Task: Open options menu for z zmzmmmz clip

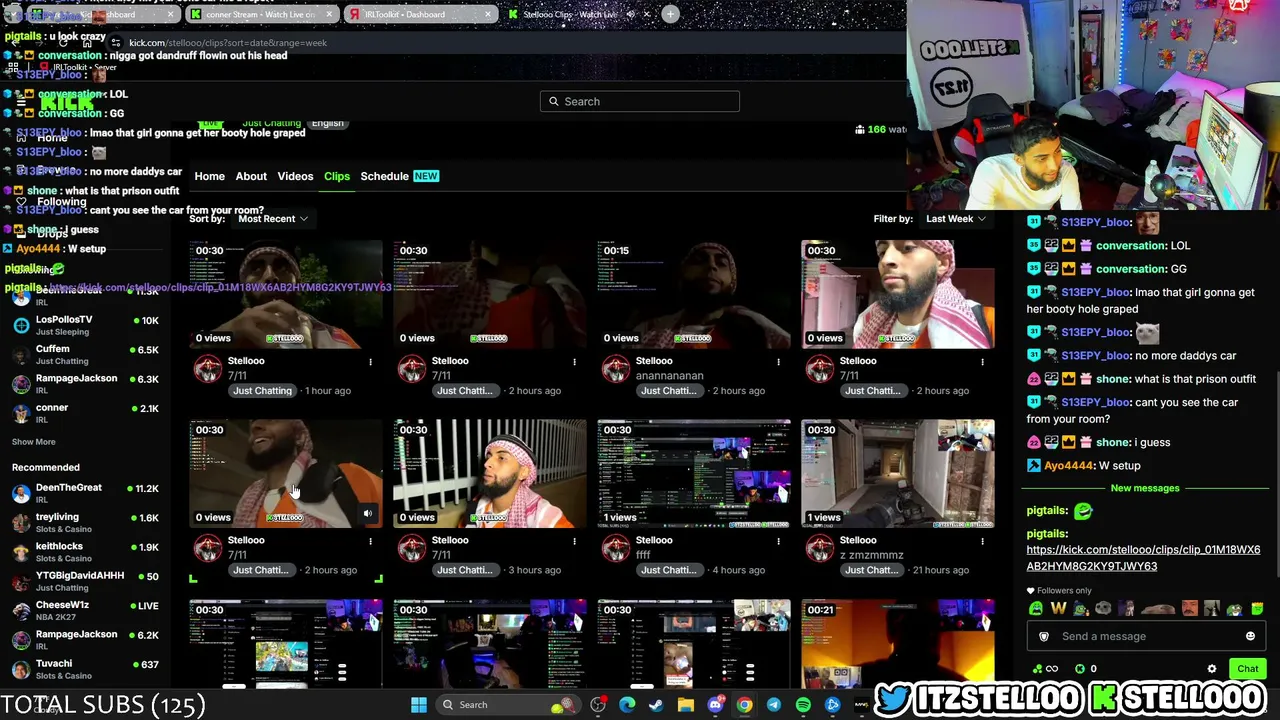Action: pos(982,541)
